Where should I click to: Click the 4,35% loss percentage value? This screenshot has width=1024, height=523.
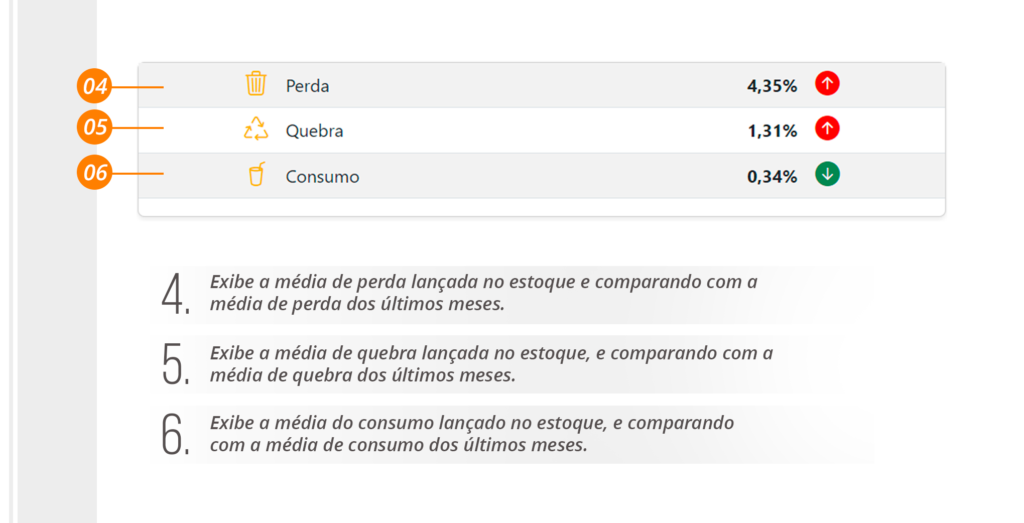coord(772,86)
